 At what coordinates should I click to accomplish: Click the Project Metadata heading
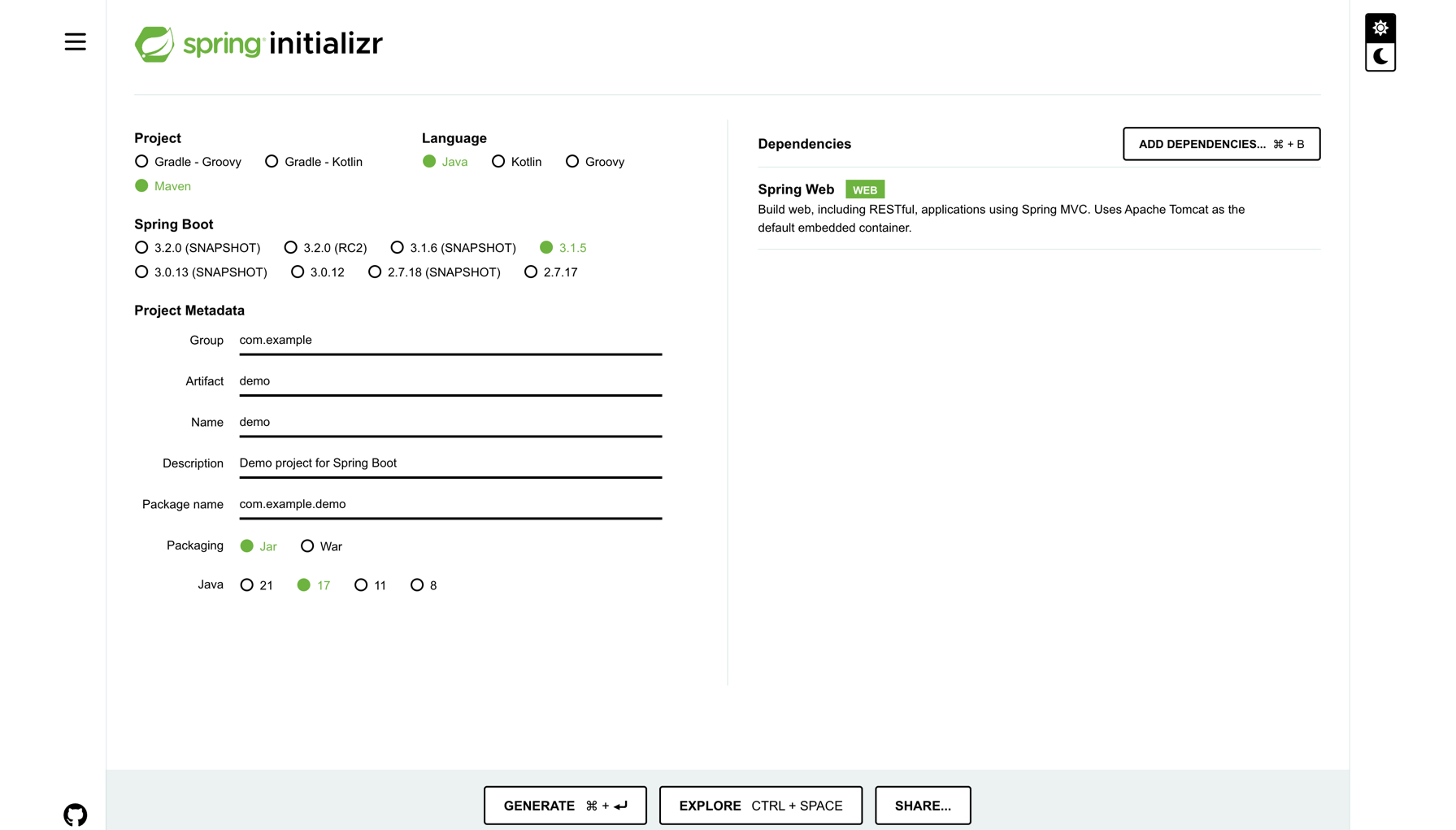point(189,311)
